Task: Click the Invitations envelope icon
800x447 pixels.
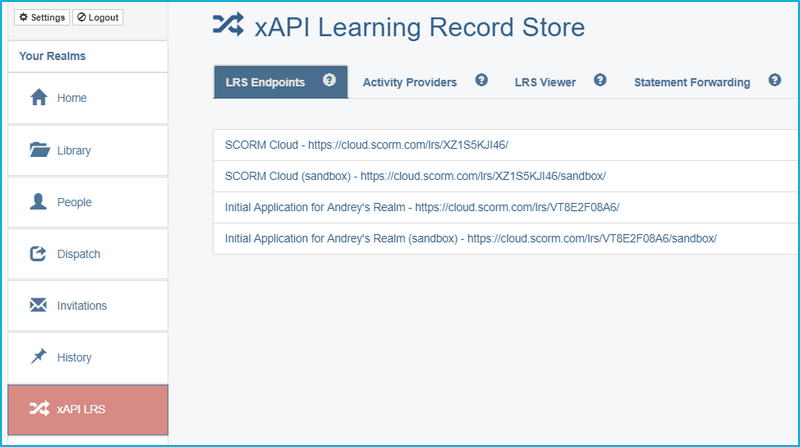Action: [38, 305]
